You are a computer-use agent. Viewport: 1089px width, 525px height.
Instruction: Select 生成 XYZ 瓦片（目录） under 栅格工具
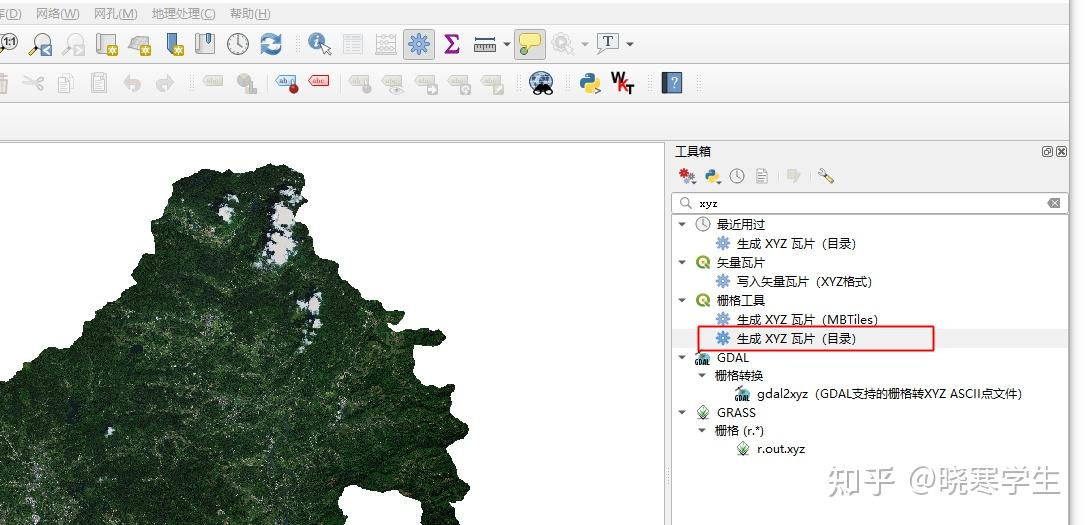pos(796,339)
